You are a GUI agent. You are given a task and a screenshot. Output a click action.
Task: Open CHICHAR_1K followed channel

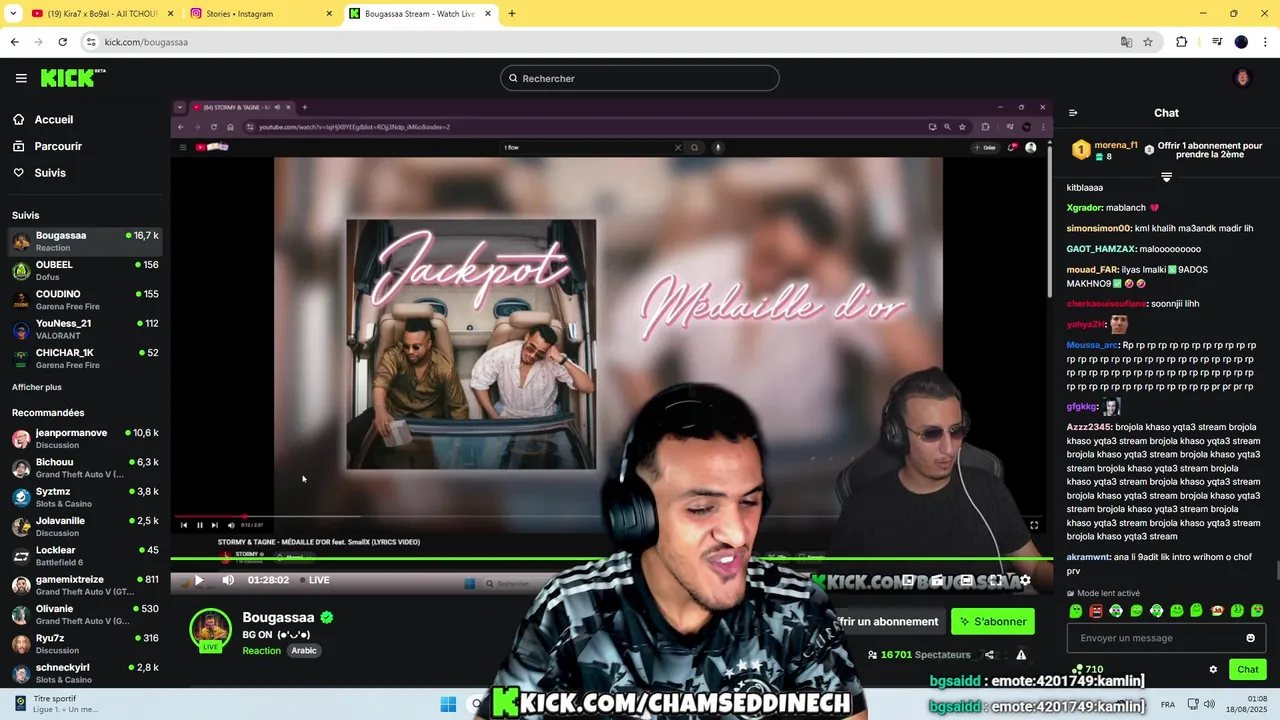click(x=85, y=358)
